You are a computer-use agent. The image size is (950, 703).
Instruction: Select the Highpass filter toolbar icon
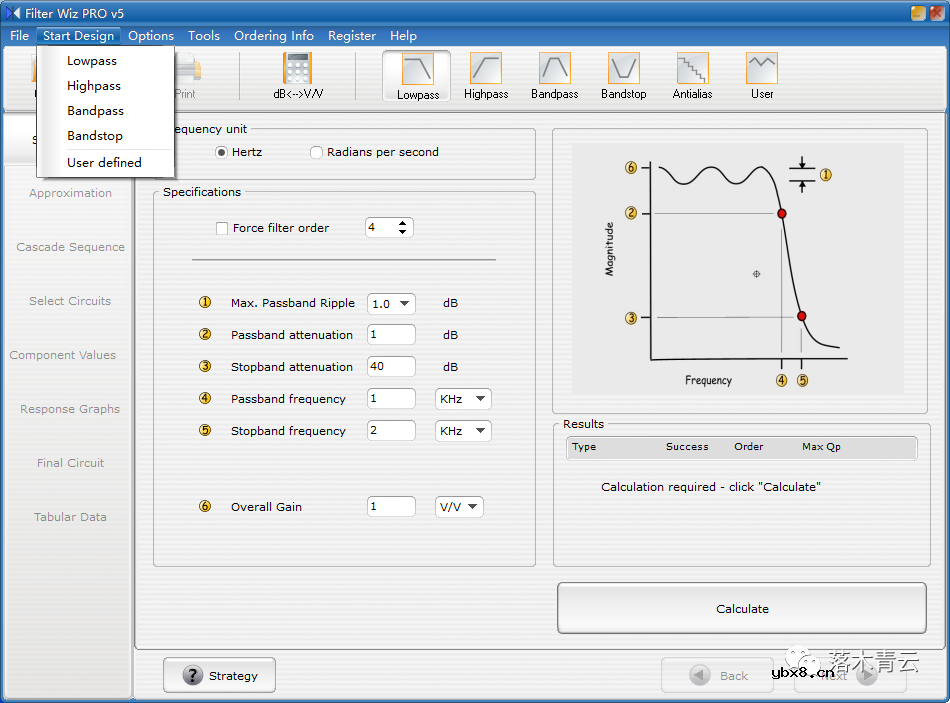coord(485,76)
